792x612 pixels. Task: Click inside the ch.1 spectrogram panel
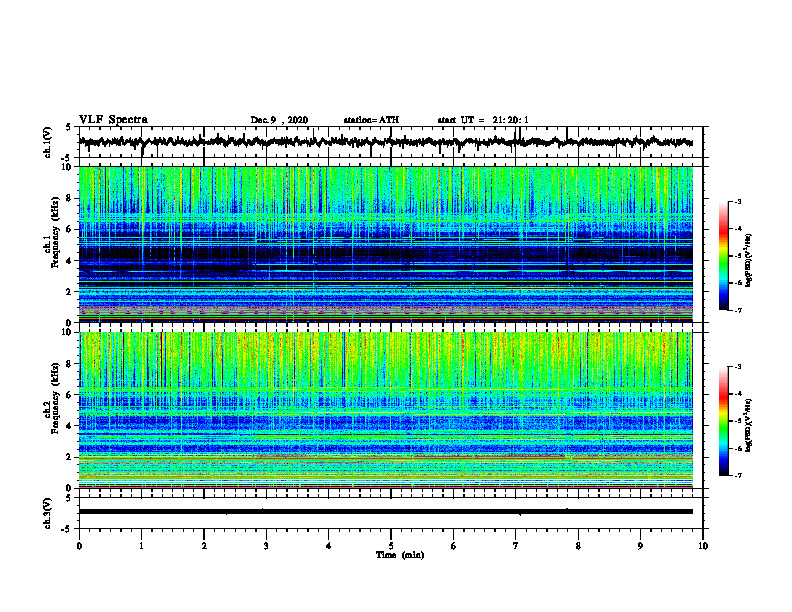point(386,244)
